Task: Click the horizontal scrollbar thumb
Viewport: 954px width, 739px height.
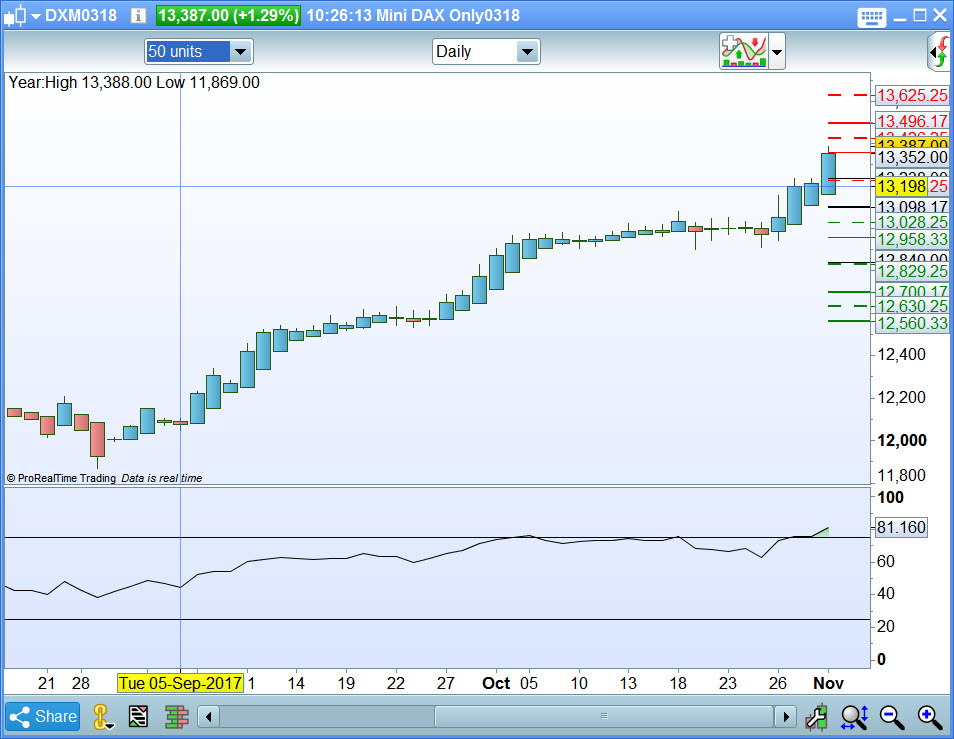Action: [604, 716]
